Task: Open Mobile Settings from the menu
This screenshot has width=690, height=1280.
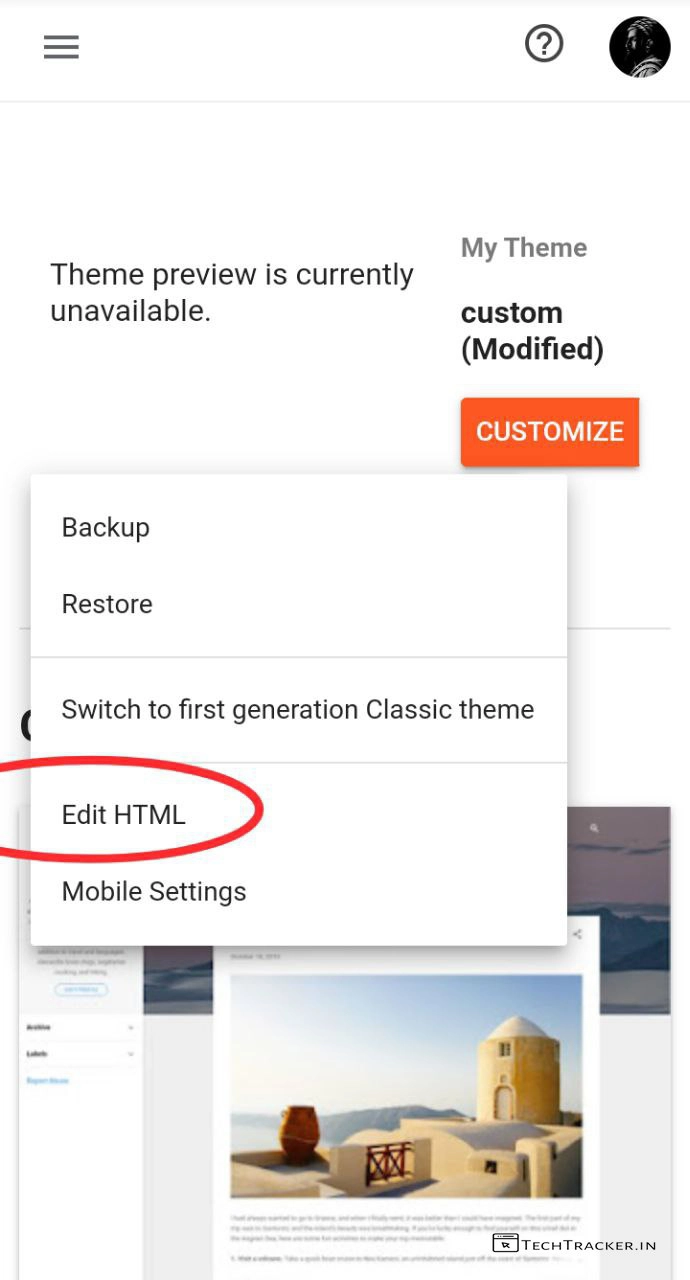Action: [154, 891]
